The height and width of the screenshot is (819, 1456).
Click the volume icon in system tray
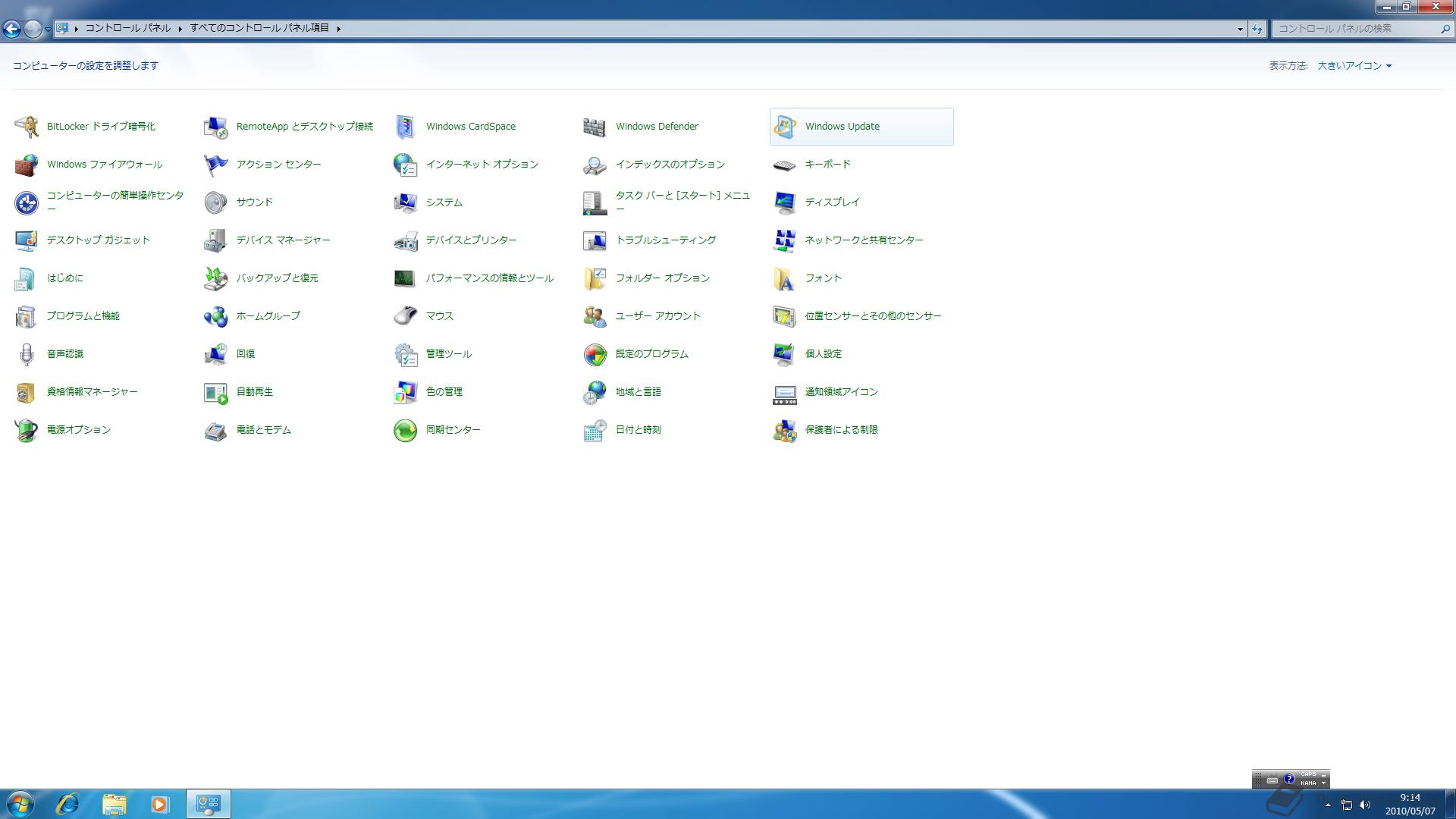[x=1364, y=805]
